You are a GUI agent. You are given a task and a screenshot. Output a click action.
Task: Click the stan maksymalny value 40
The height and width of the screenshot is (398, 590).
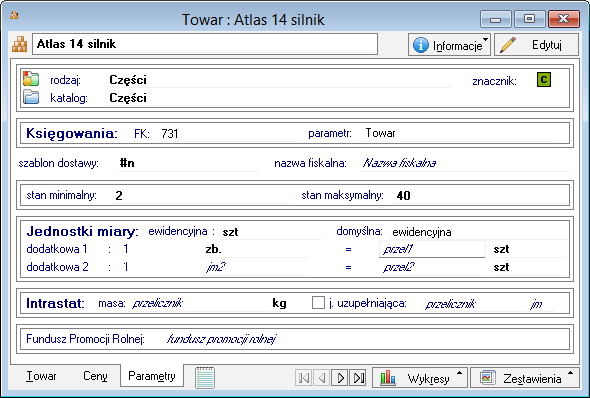pyautogui.click(x=403, y=196)
